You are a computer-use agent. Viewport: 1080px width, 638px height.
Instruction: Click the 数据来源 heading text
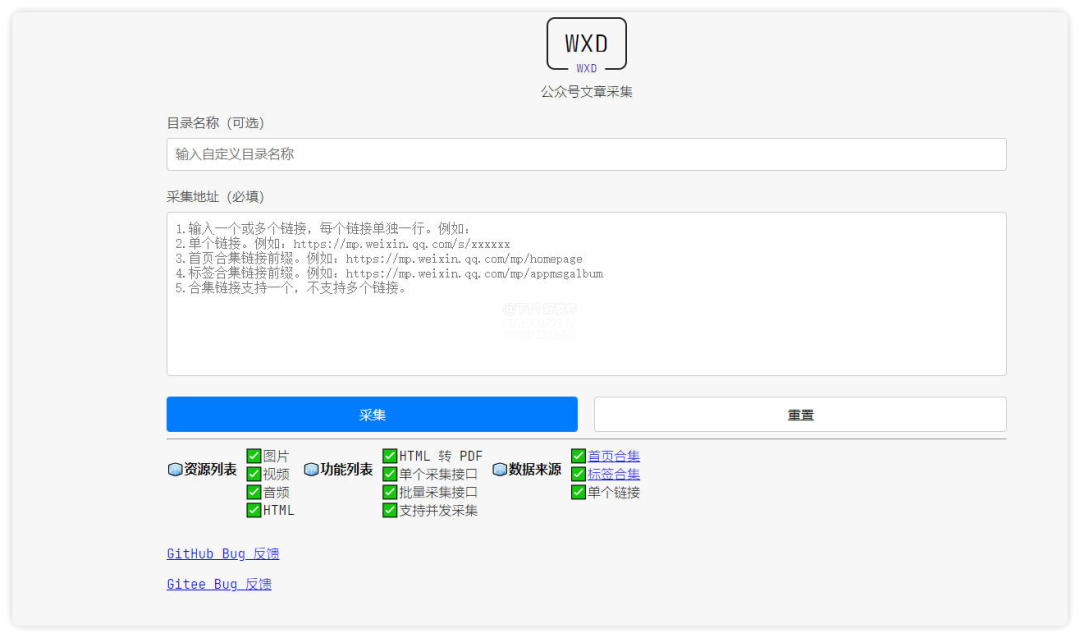coord(535,469)
